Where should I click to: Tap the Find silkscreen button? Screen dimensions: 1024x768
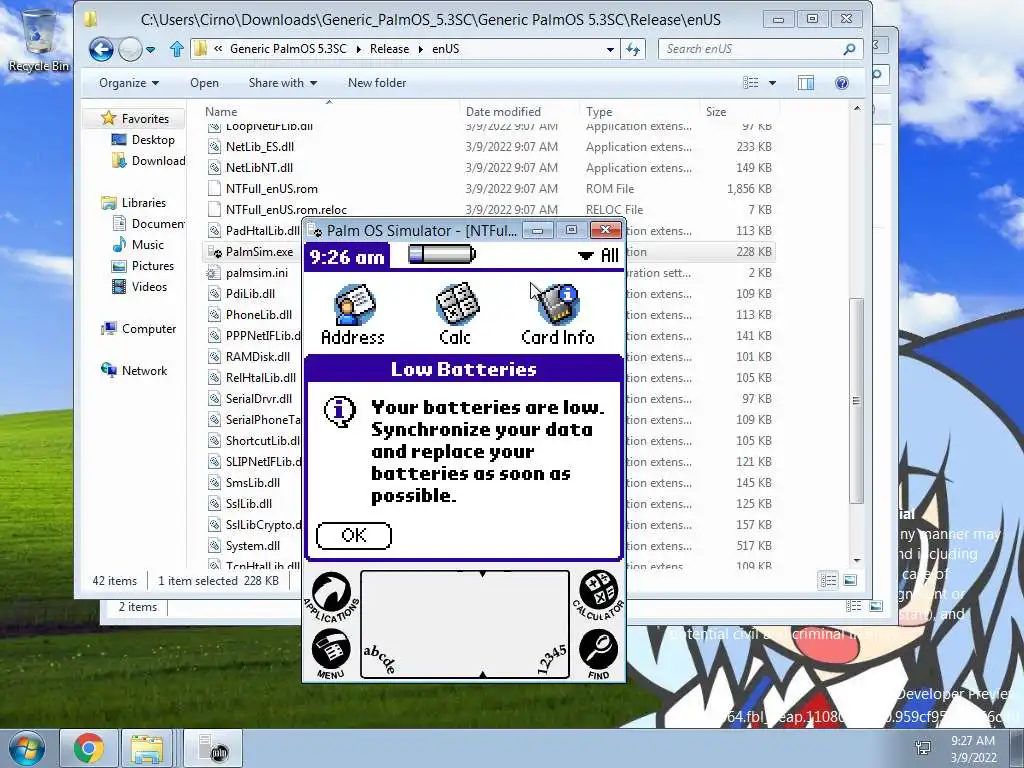point(598,654)
